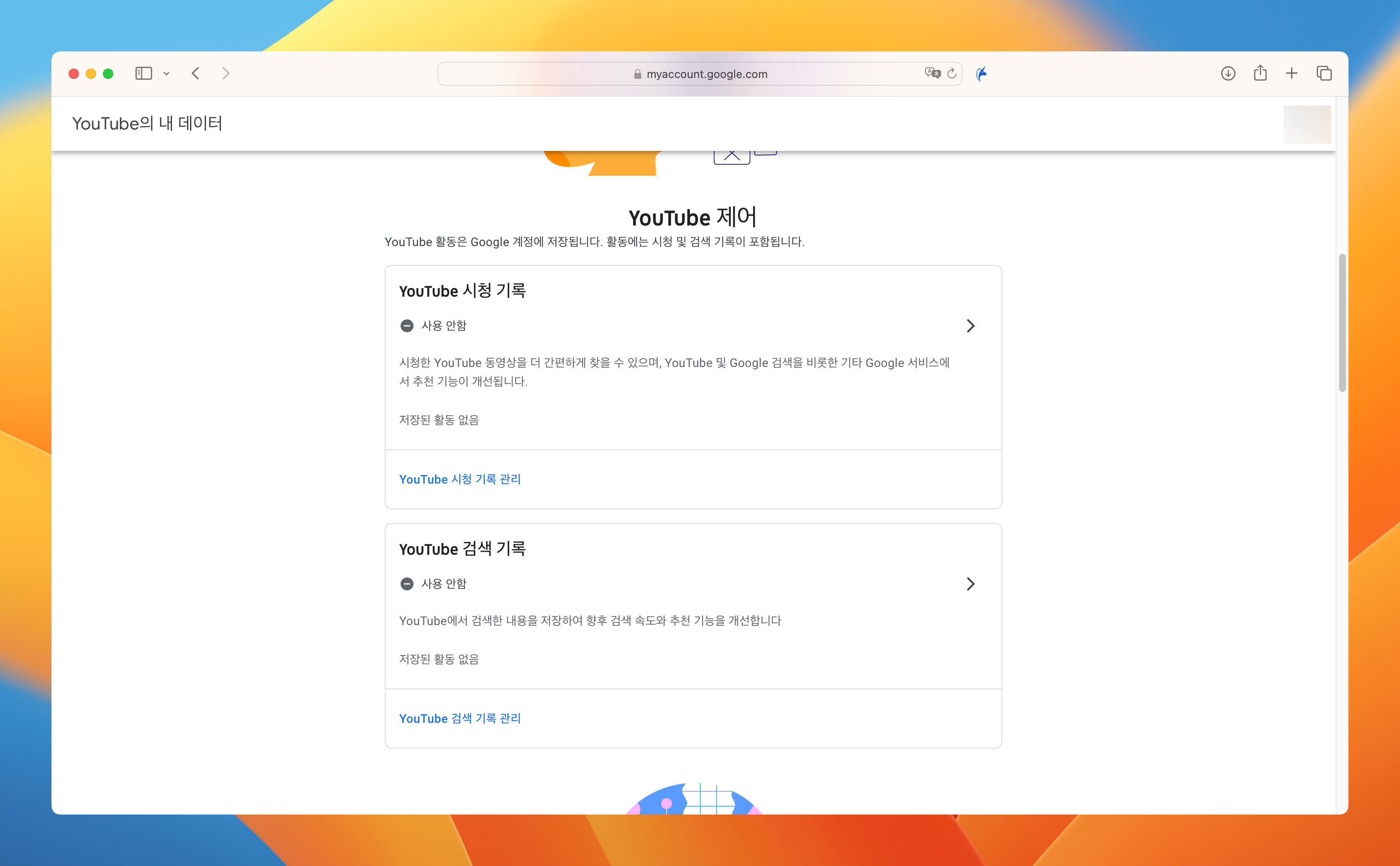Expand YouTube 시청 기록 settings chevron
The height and width of the screenshot is (866, 1400).
(x=970, y=326)
